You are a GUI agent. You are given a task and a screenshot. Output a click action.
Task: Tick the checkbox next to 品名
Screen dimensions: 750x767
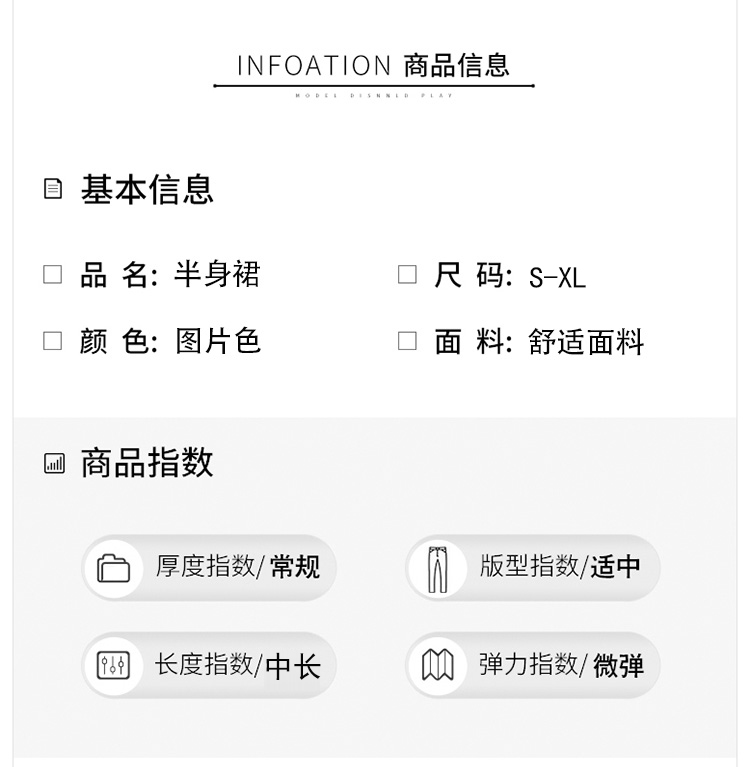(52, 274)
